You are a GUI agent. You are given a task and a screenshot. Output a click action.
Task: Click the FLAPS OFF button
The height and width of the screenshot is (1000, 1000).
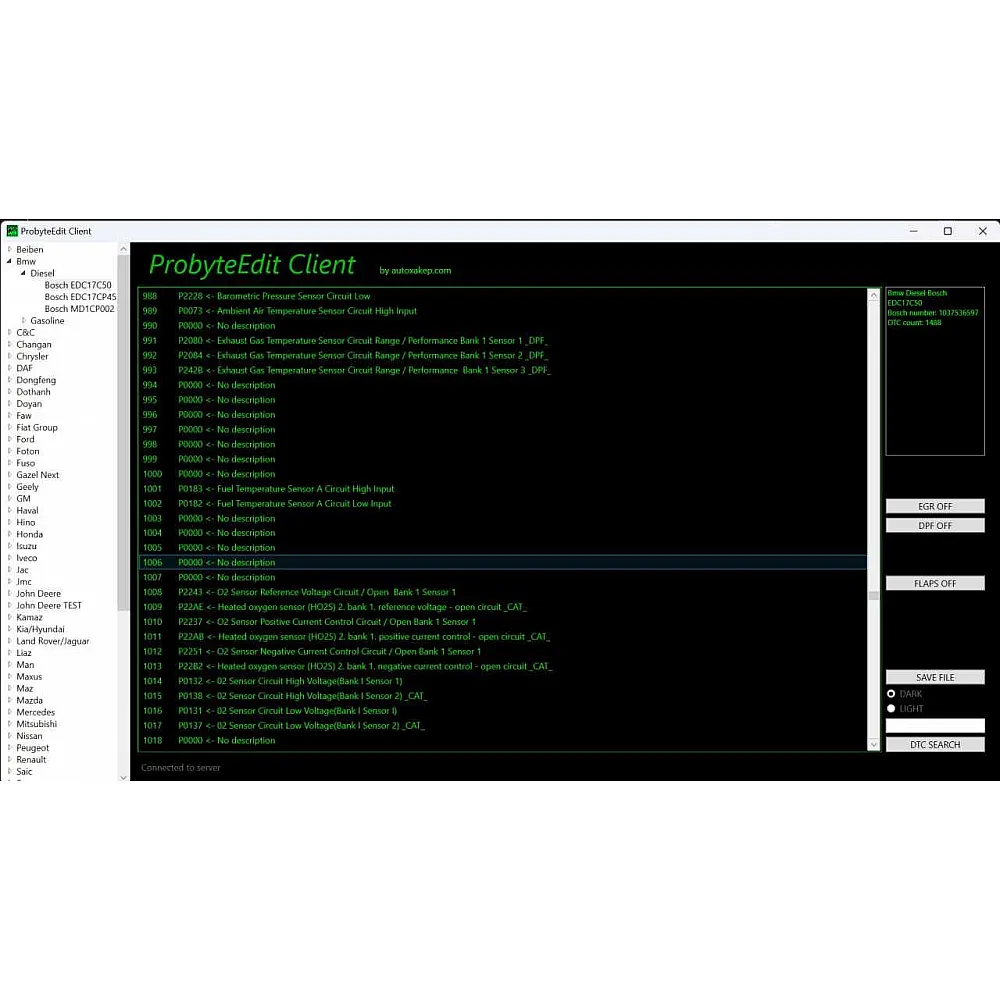pyautogui.click(x=935, y=584)
